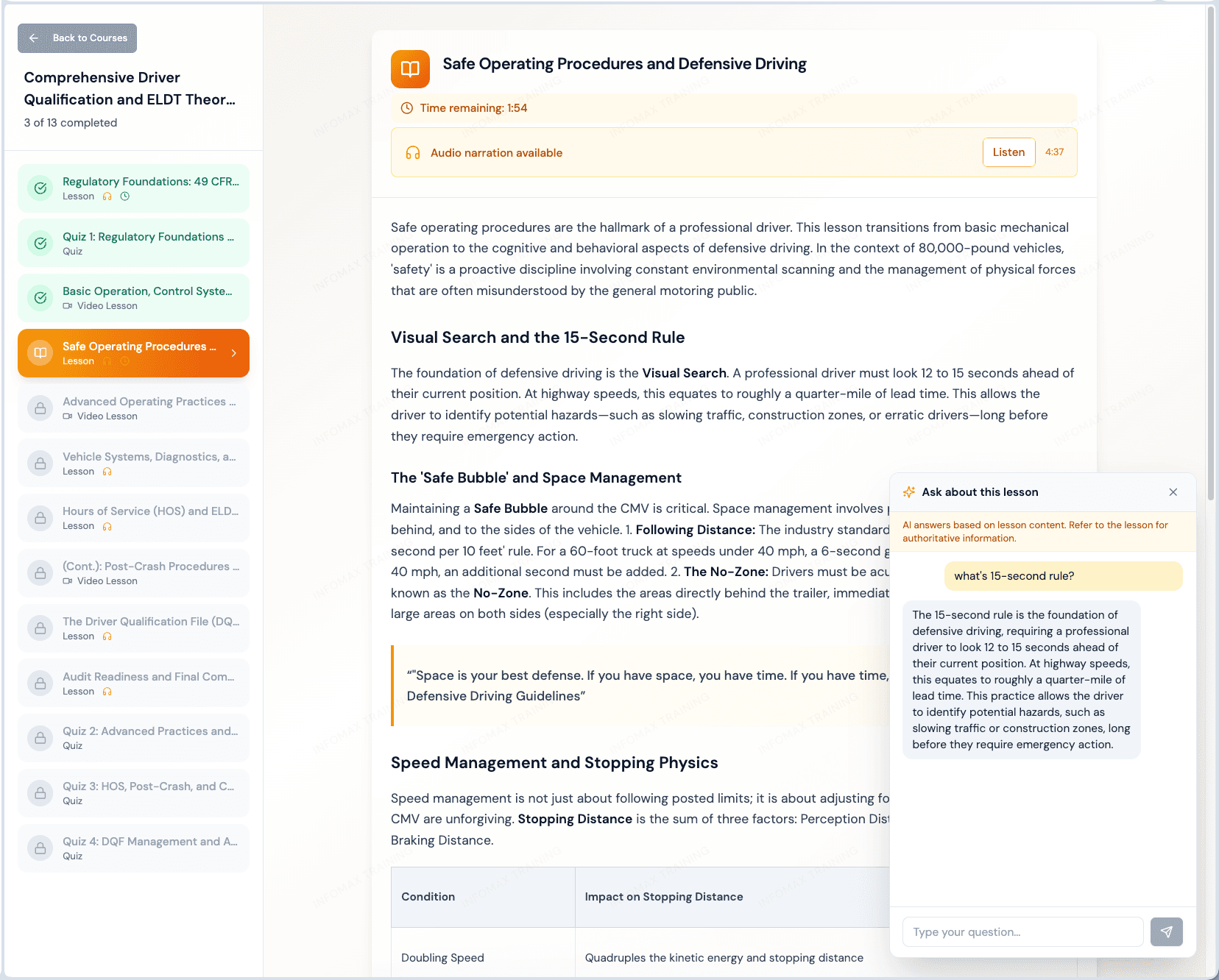Click the headphones audio narration icon
This screenshot has width=1219, height=980.
[413, 153]
